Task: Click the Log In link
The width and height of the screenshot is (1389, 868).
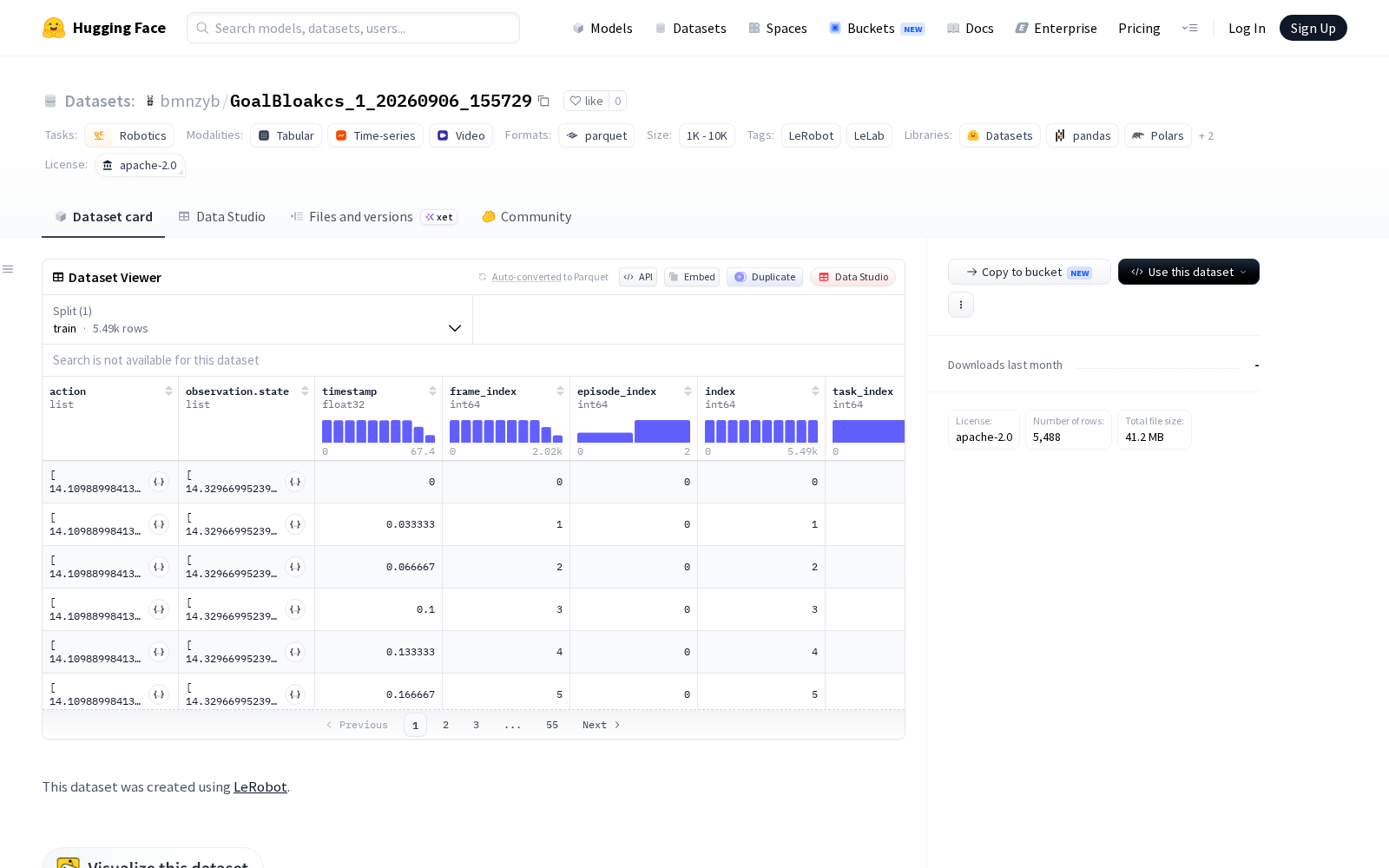Action: [x=1247, y=28]
